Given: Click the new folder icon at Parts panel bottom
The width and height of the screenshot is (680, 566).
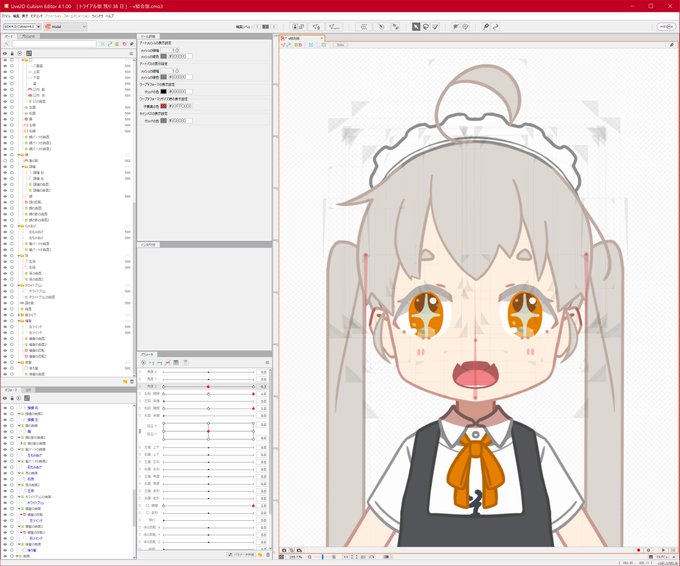Looking at the screenshot, I should 125,381.
